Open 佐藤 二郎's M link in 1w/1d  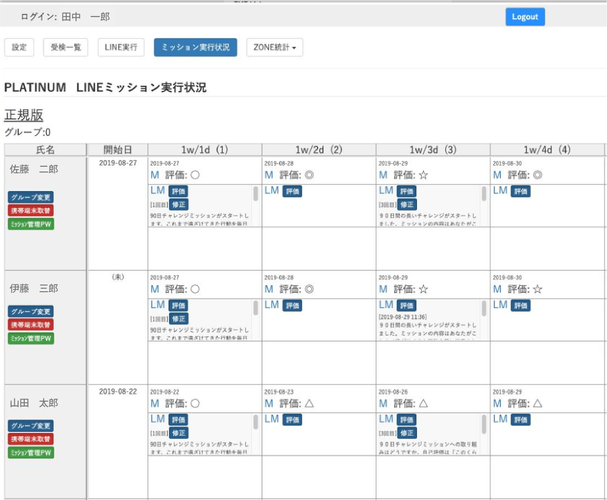coord(155,175)
